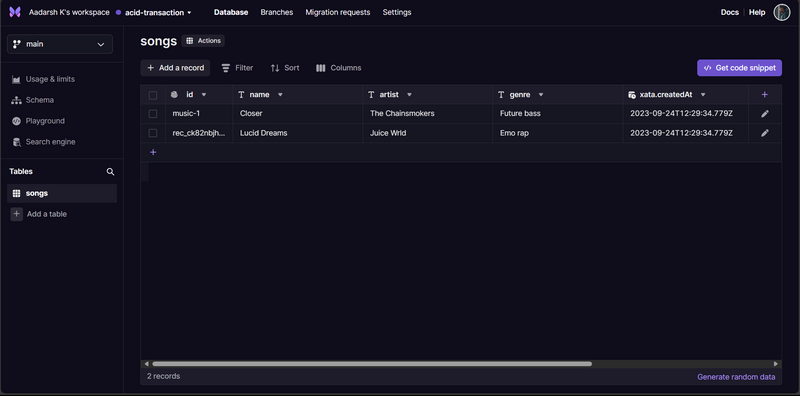
Task: Click the Juice Wrld artist cell
Action: coord(428,133)
